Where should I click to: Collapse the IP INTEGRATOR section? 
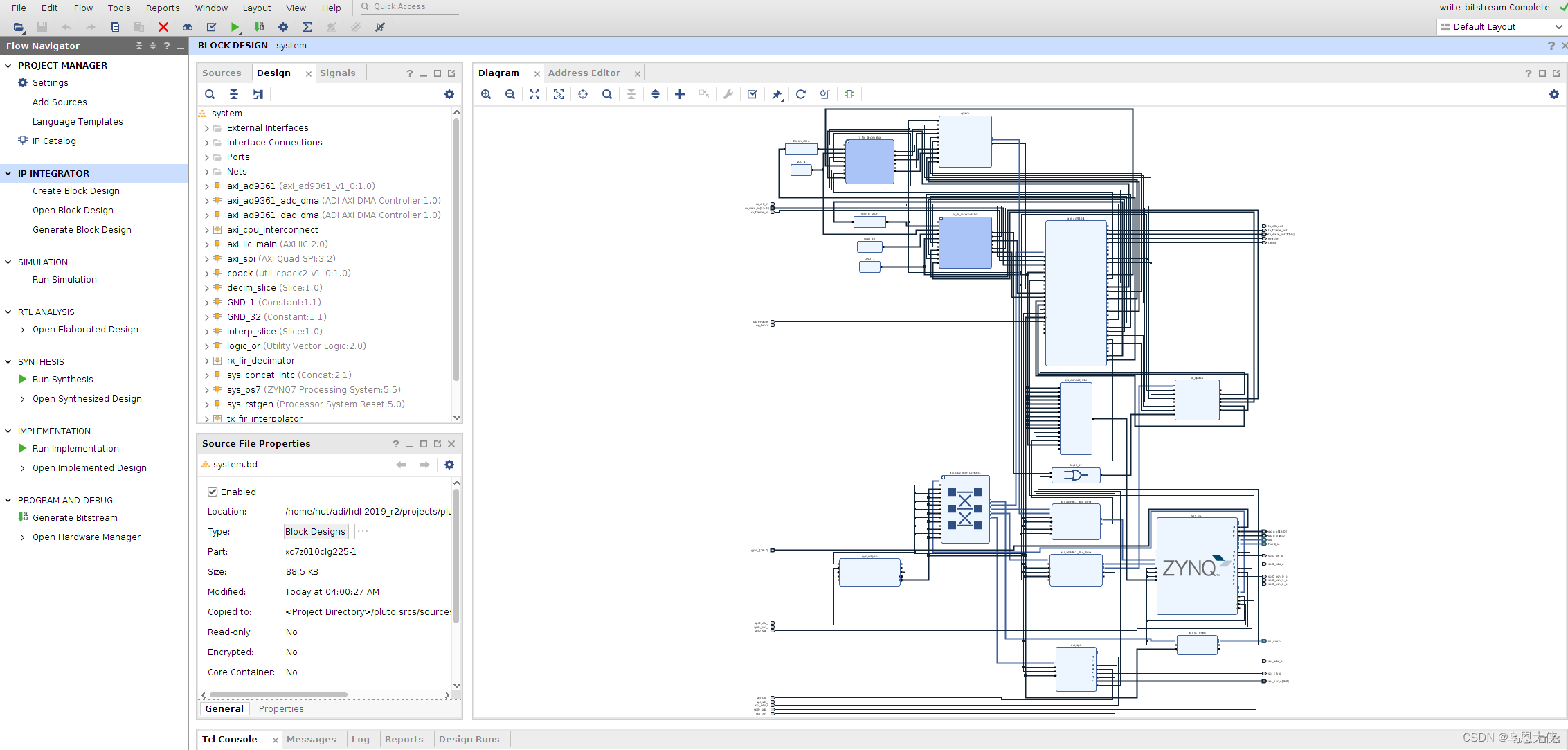tap(8, 173)
